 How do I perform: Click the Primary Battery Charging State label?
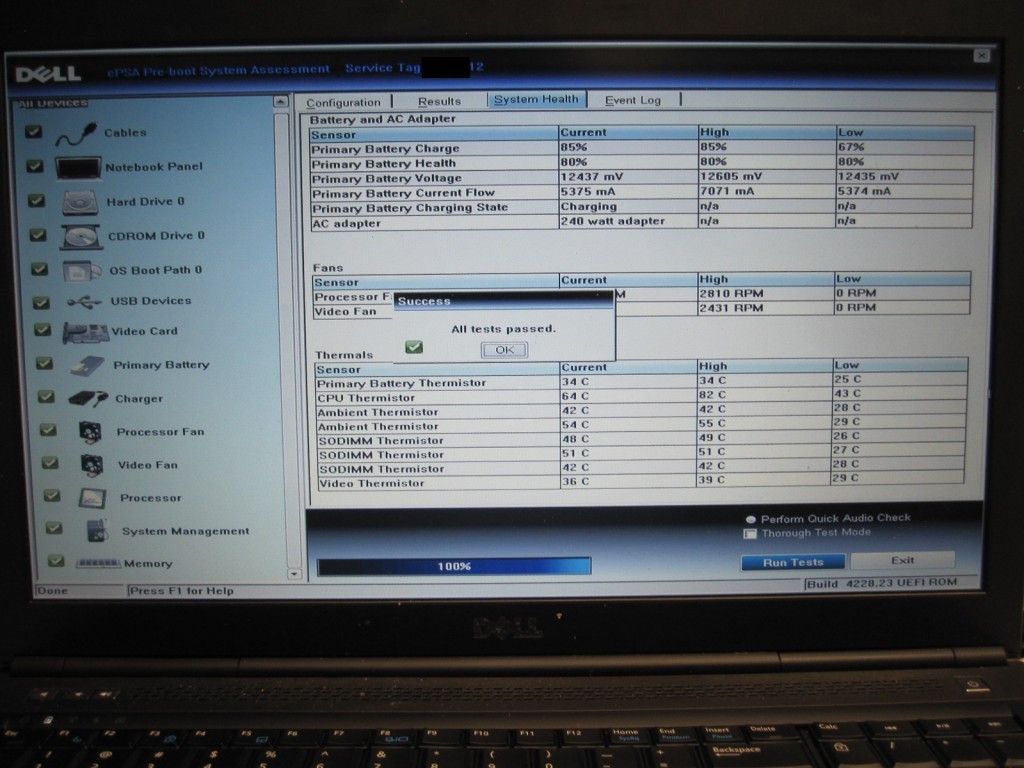point(410,208)
